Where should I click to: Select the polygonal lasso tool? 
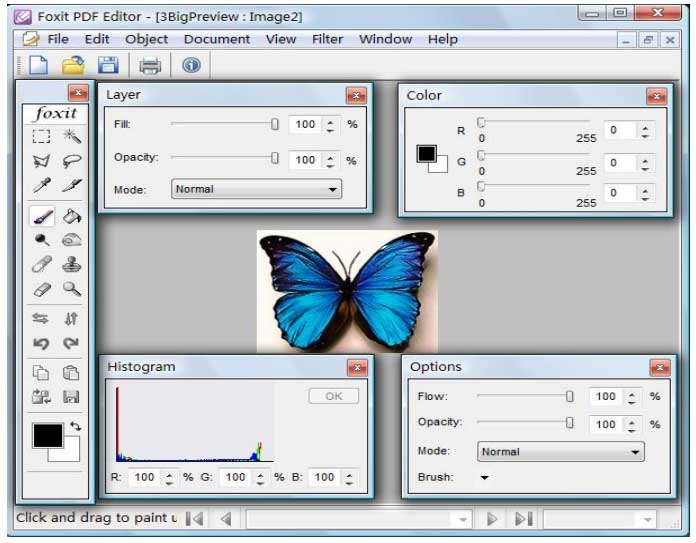point(41,161)
